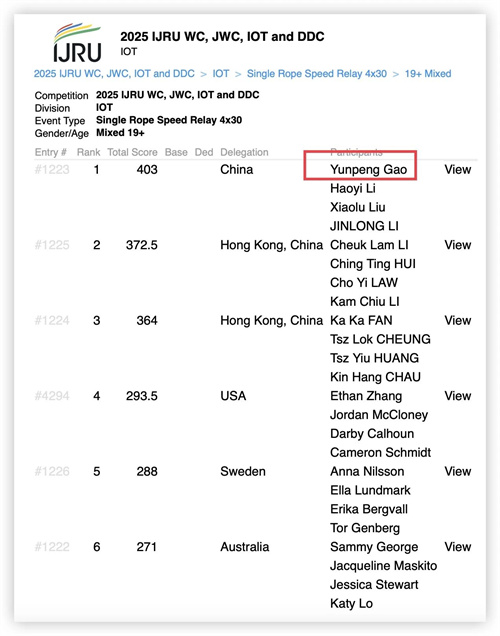View China's entry details

457,170
